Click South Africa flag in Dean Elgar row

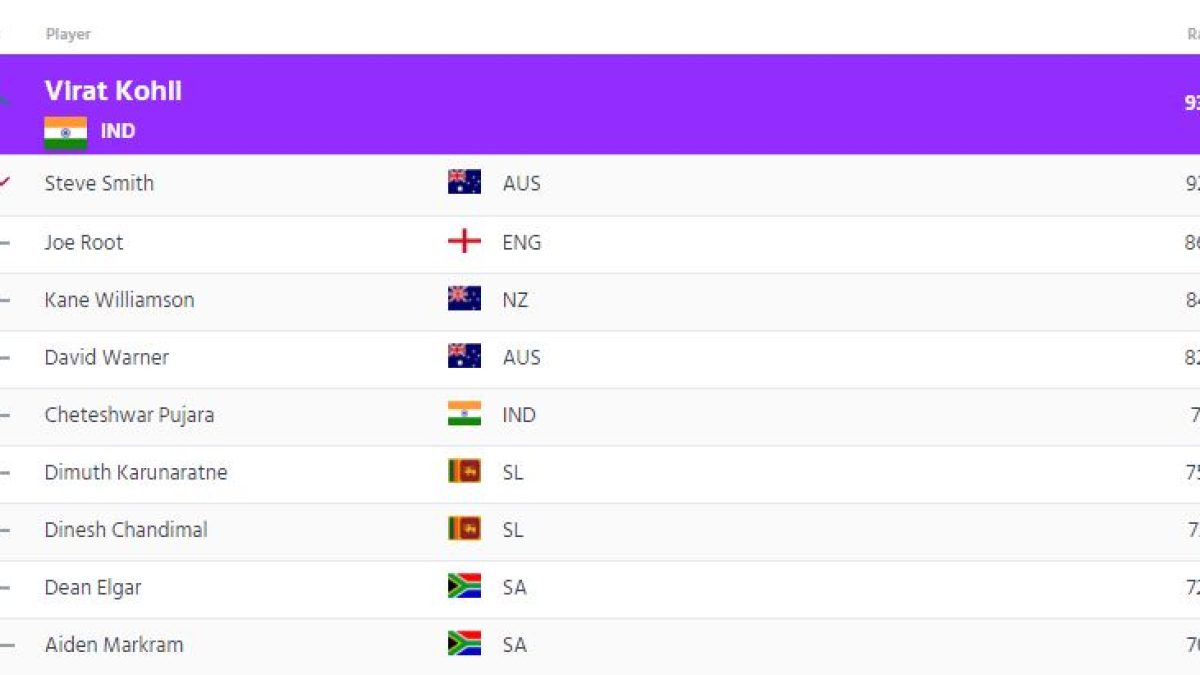pos(464,587)
